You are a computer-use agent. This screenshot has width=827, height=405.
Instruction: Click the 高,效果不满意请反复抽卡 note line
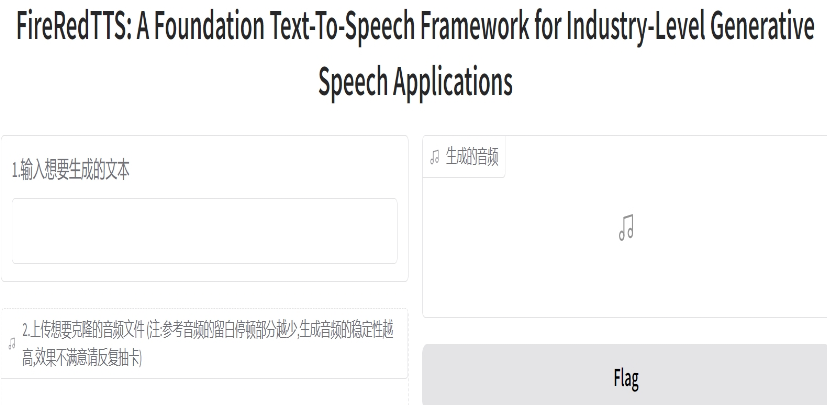[82, 358]
